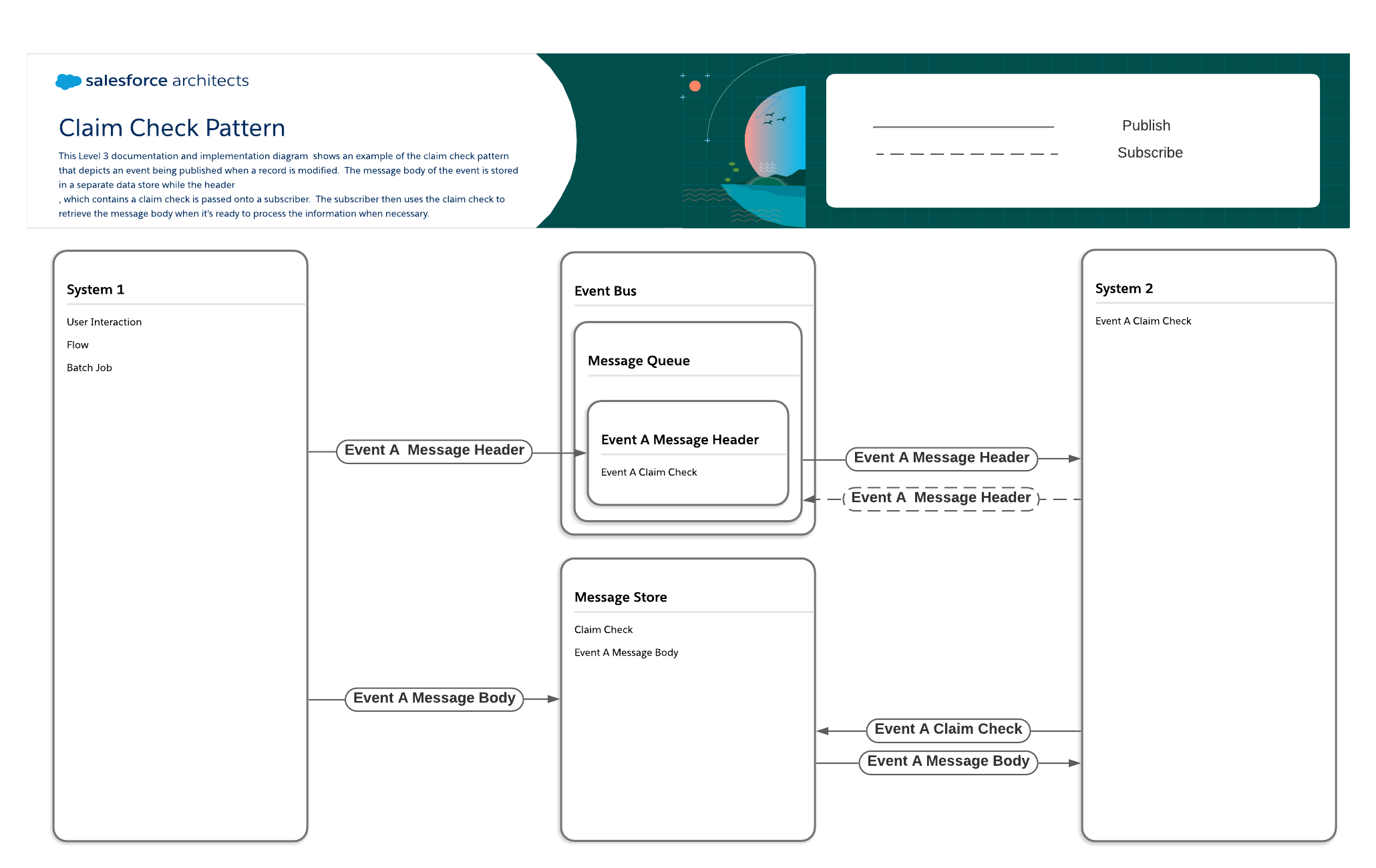Select Event A Message Body label from System 1
This screenshot has height=868, width=1376.
pos(434,698)
